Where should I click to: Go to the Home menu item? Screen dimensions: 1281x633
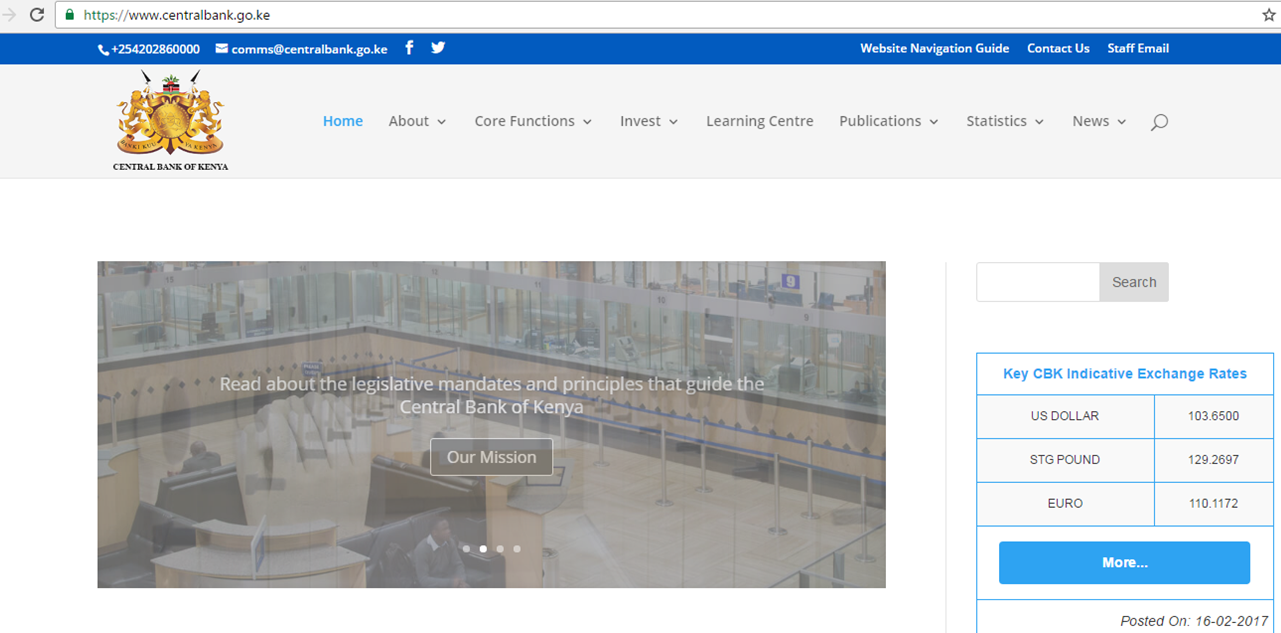click(x=343, y=121)
